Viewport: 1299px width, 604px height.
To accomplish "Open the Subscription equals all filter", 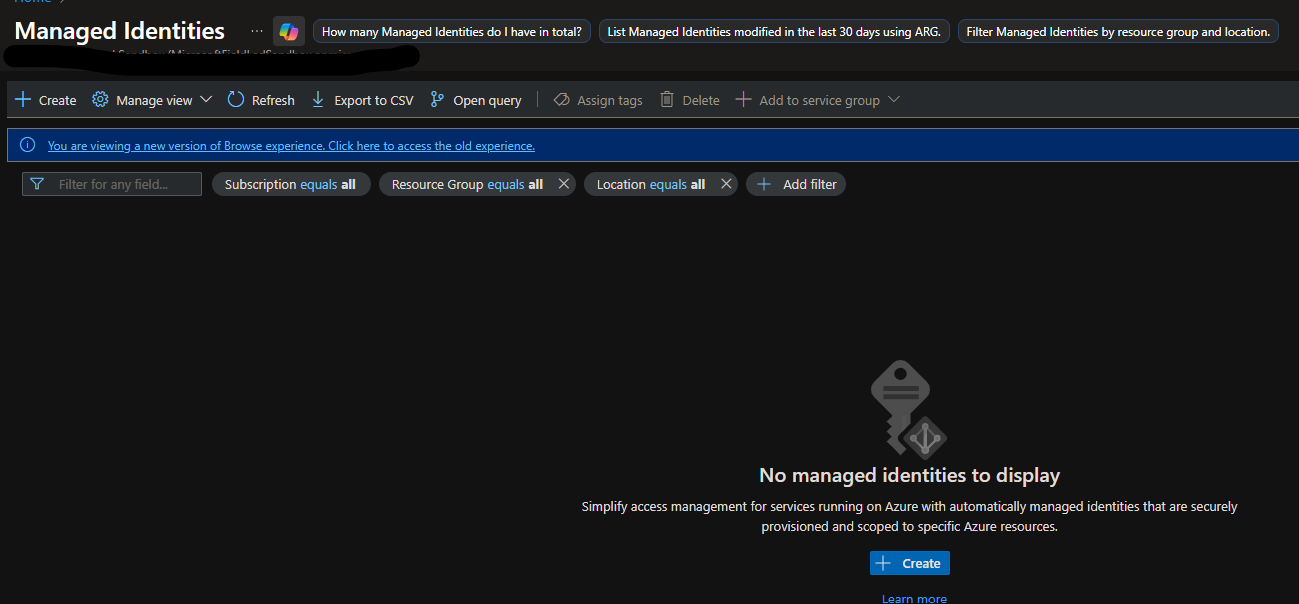I will tap(290, 184).
